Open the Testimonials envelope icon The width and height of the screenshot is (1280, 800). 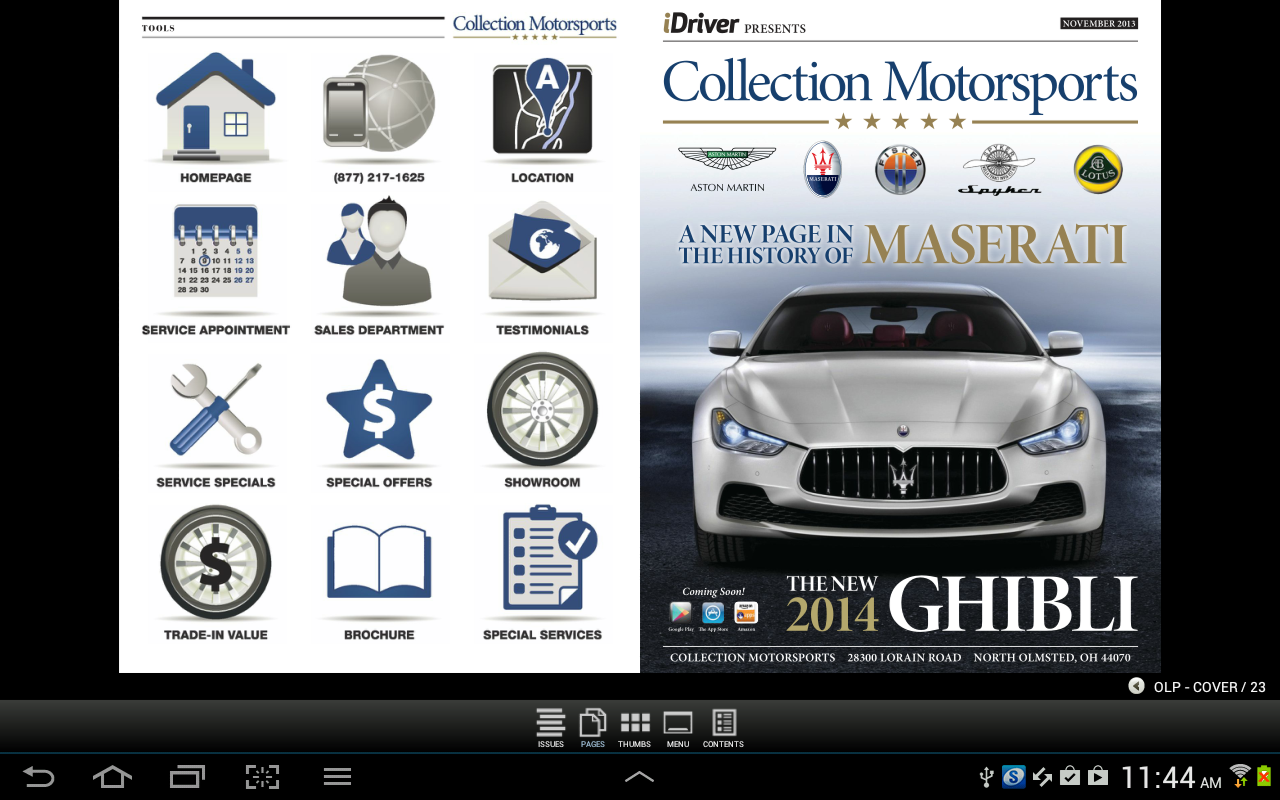[542, 252]
